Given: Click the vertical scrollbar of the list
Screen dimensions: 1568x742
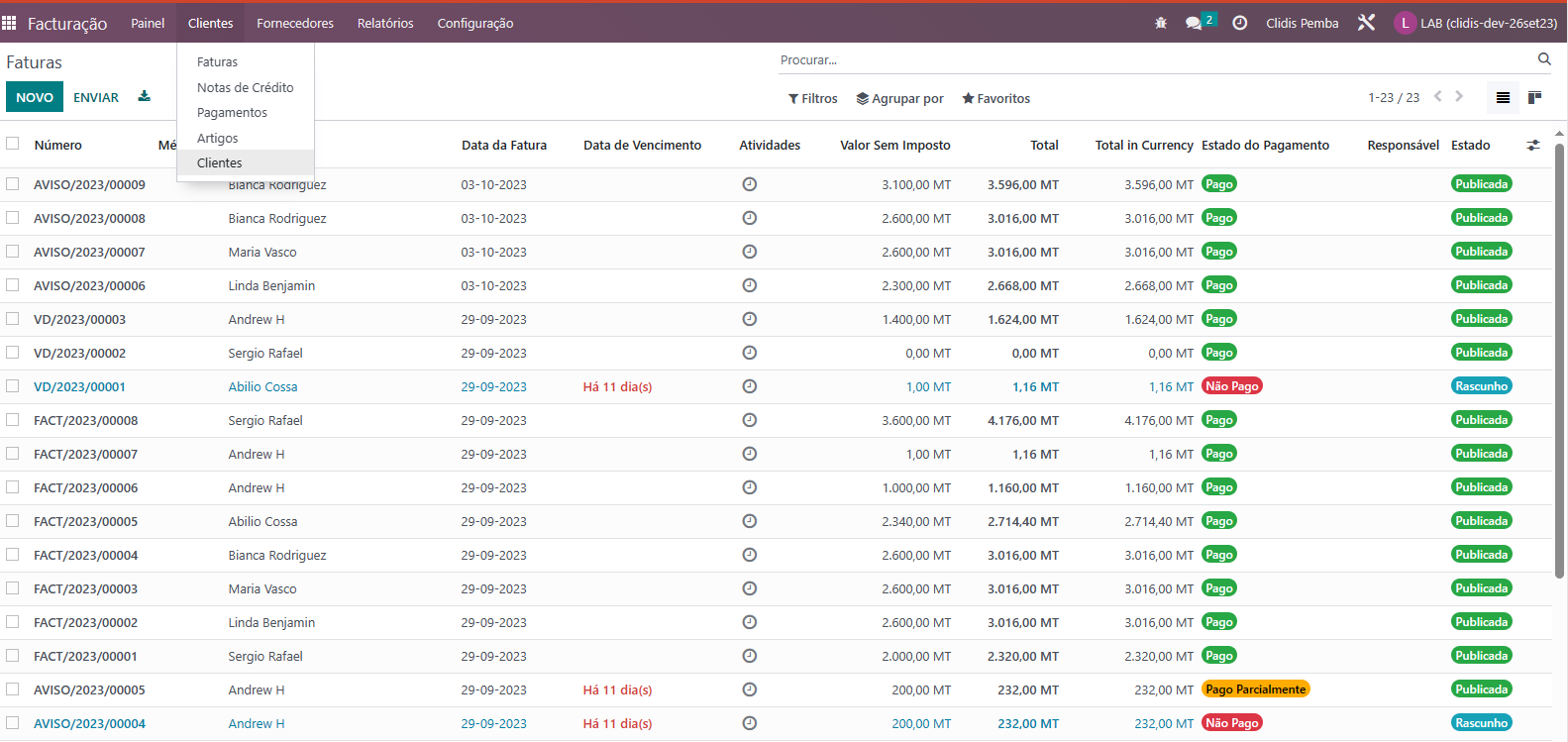Looking at the screenshot, I should [x=1559, y=361].
